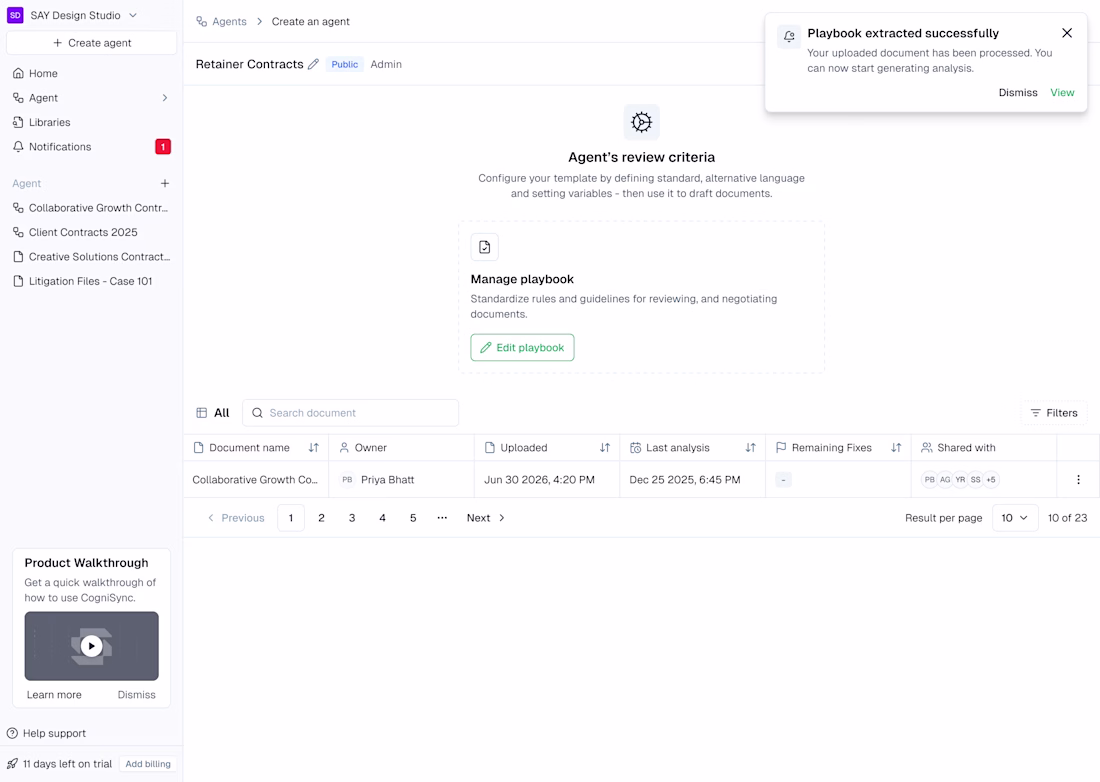Viewport: 1100px width, 782px height.
Task: Open Litigation Files - Case 101 agent
Action: [90, 281]
